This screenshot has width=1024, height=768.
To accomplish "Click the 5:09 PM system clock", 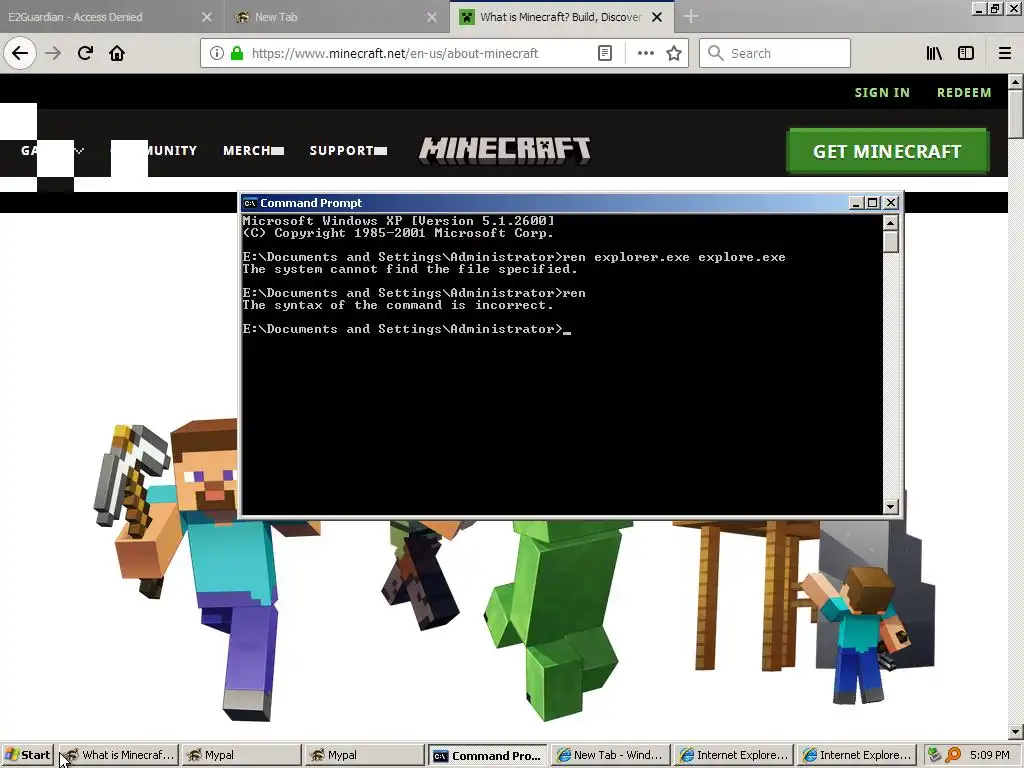I will pos(989,755).
